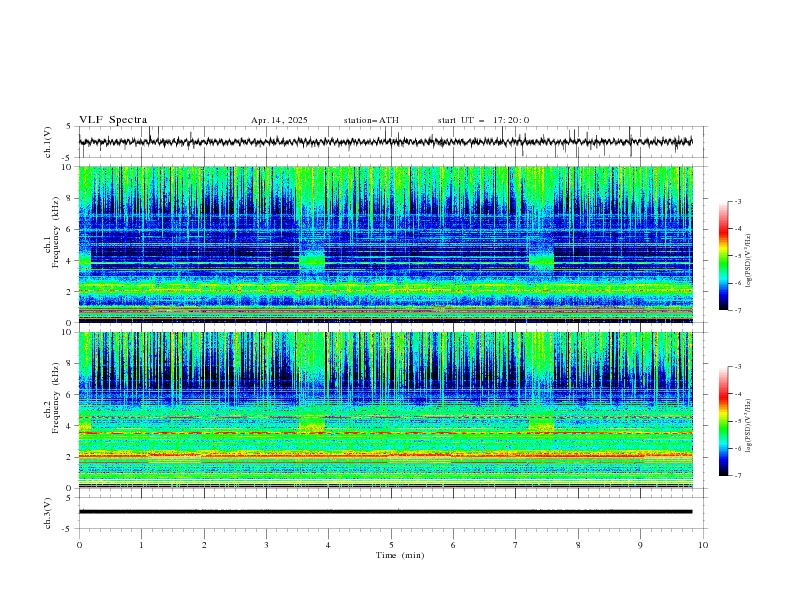Click the time axis tick label '5'
This screenshot has height=612, width=792.
point(391,545)
